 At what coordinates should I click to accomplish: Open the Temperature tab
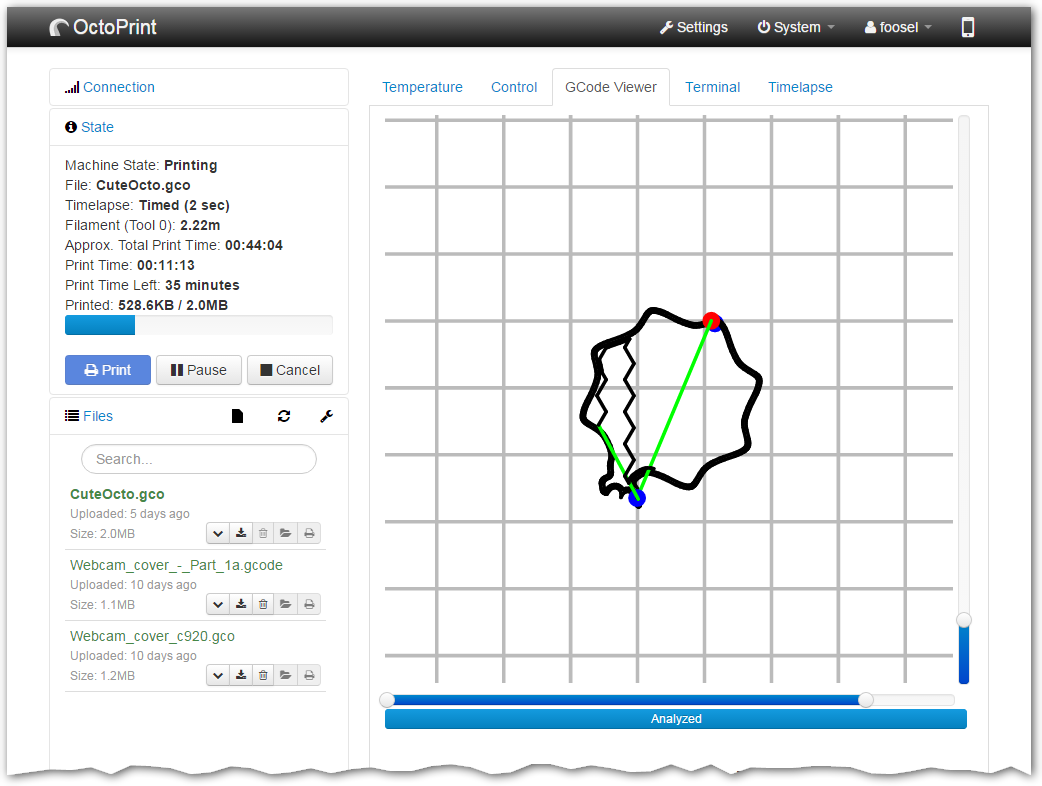(422, 87)
